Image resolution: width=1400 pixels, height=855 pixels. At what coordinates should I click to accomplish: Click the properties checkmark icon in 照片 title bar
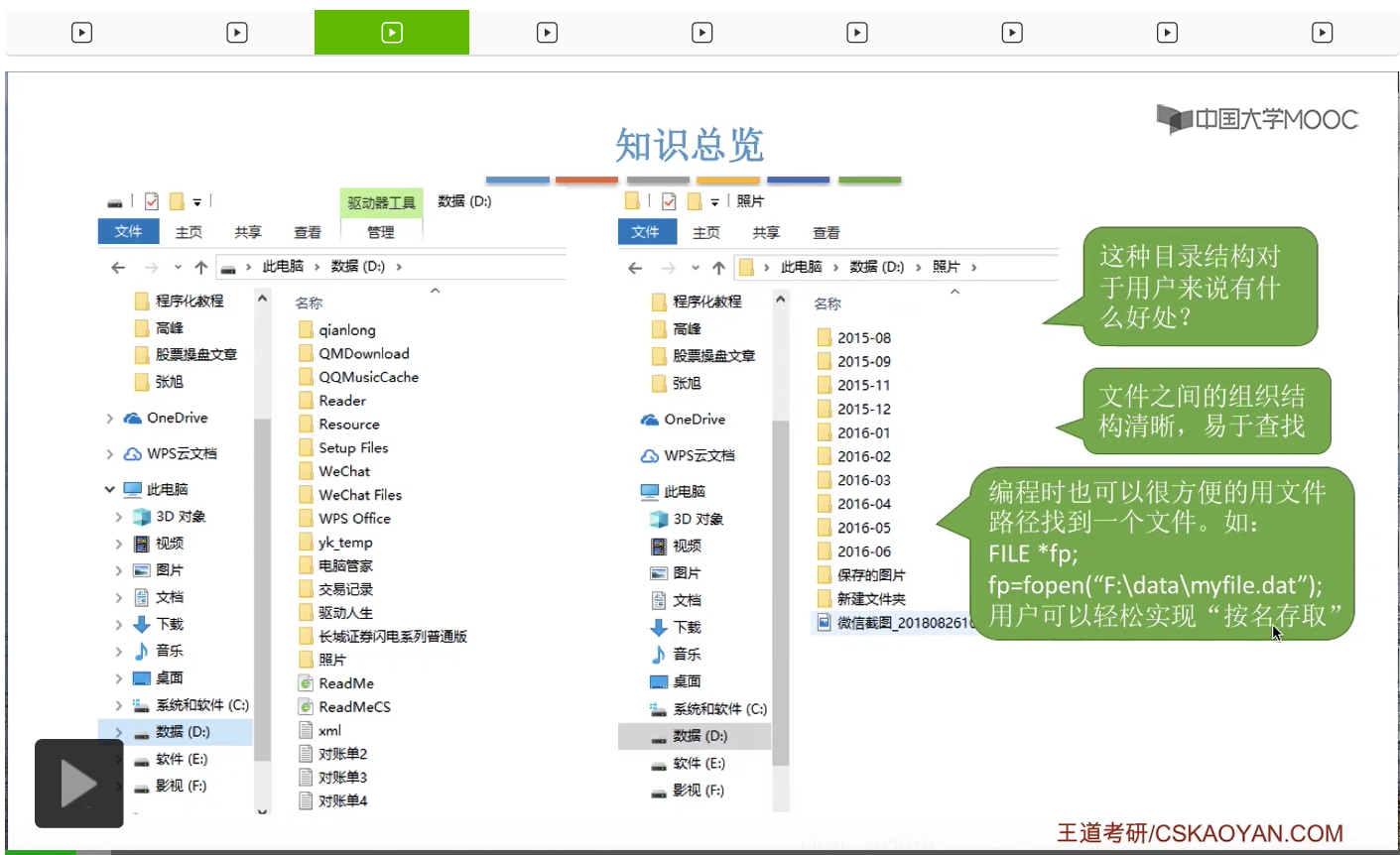[669, 201]
